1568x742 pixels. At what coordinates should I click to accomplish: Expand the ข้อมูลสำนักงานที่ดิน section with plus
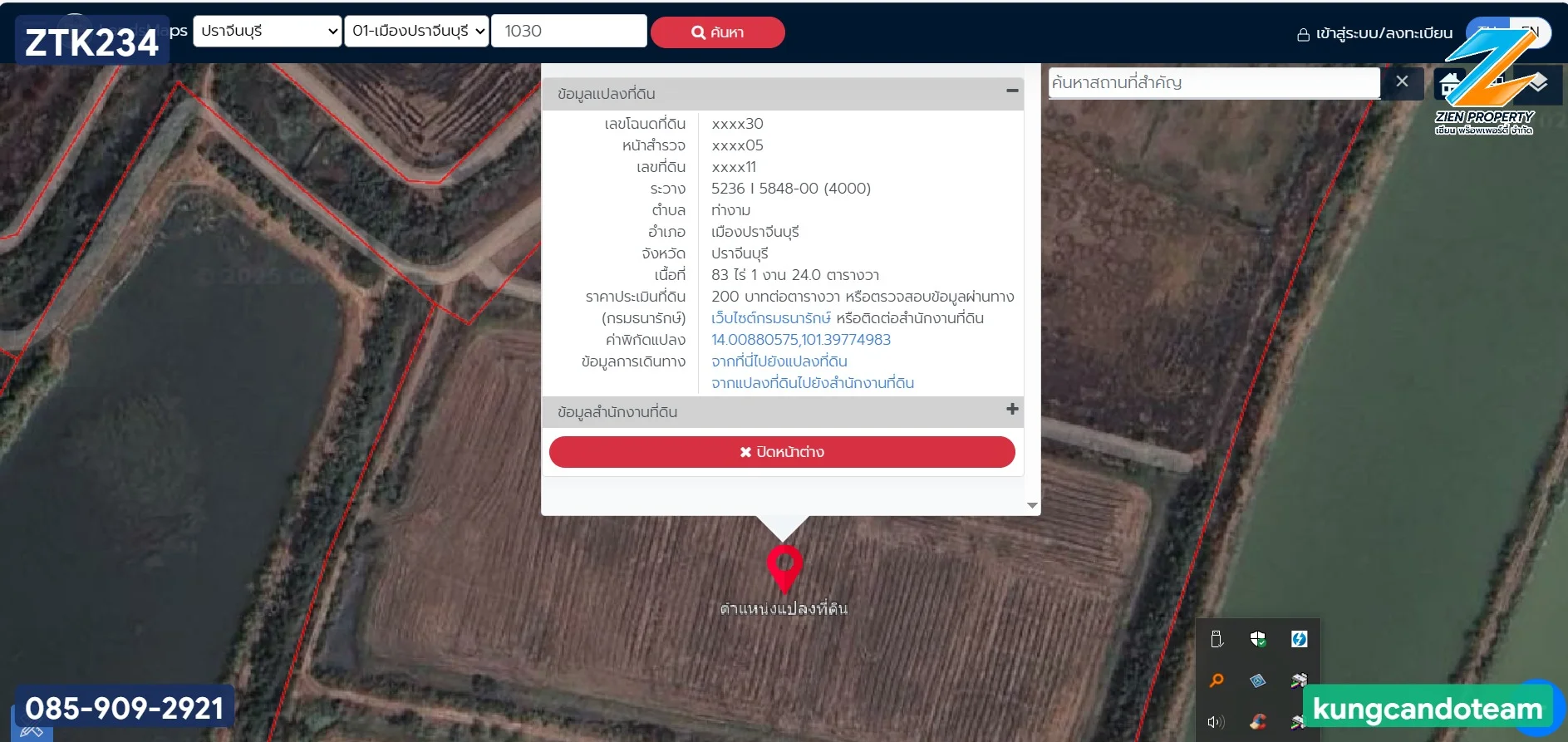(x=1012, y=409)
